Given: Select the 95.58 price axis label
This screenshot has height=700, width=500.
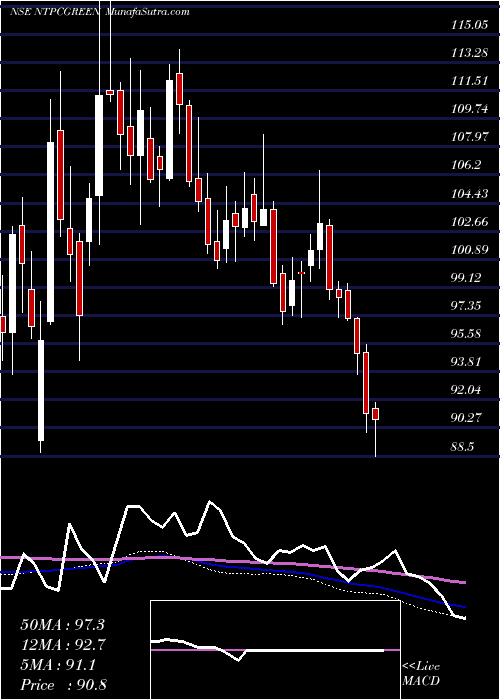Looking at the screenshot, I should 466,334.
